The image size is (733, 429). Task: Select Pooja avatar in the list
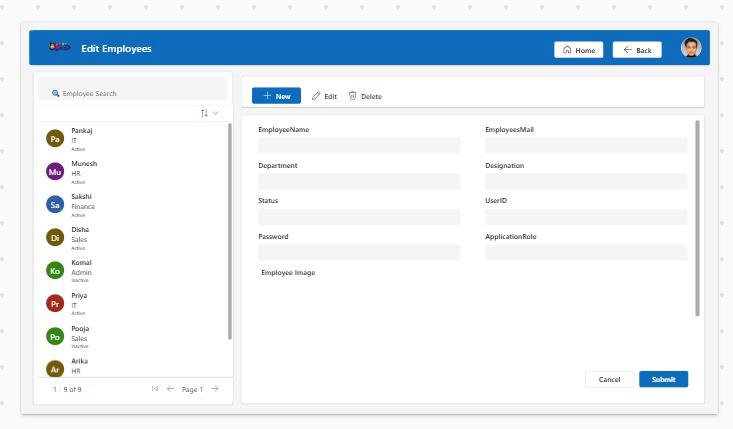pyautogui.click(x=55, y=336)
